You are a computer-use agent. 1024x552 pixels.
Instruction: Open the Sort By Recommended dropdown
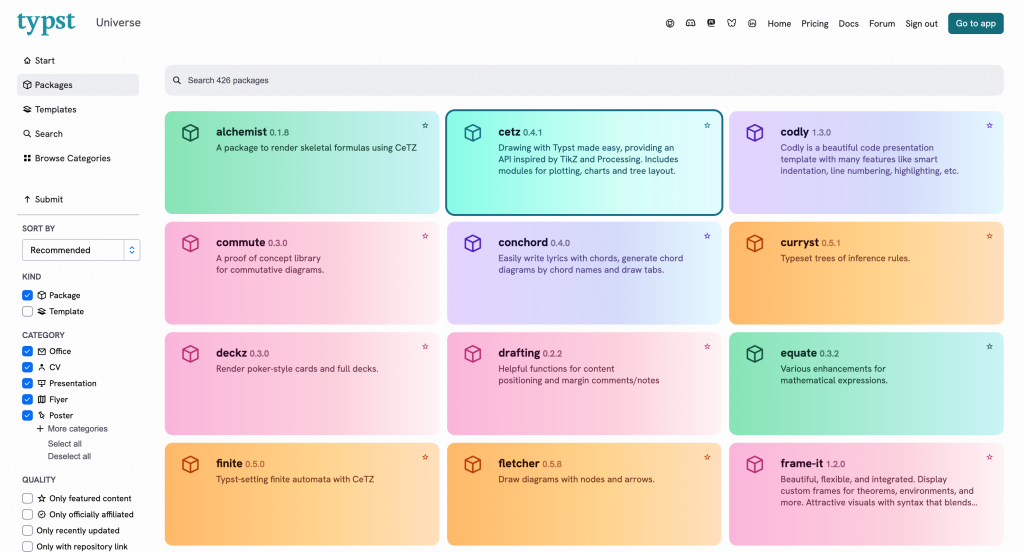(81, 250)
